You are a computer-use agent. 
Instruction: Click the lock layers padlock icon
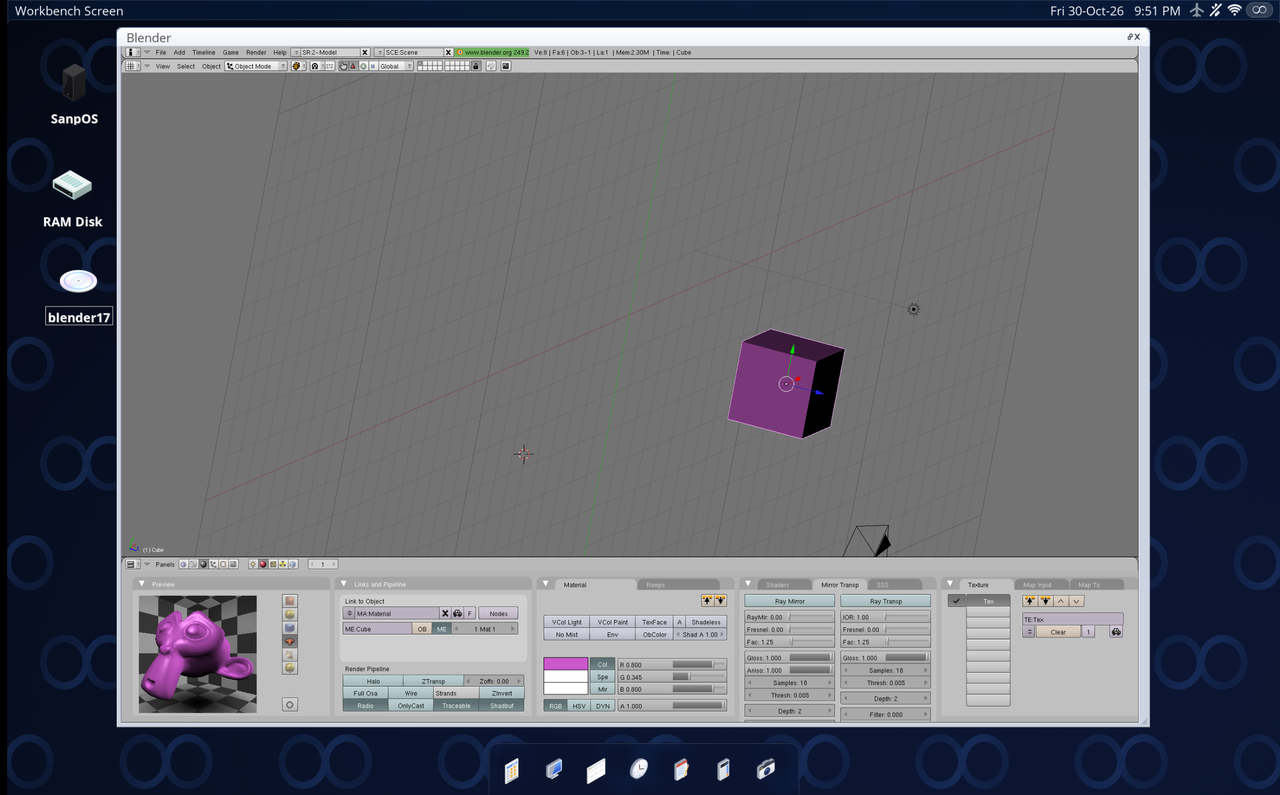(x=476, y=66)
